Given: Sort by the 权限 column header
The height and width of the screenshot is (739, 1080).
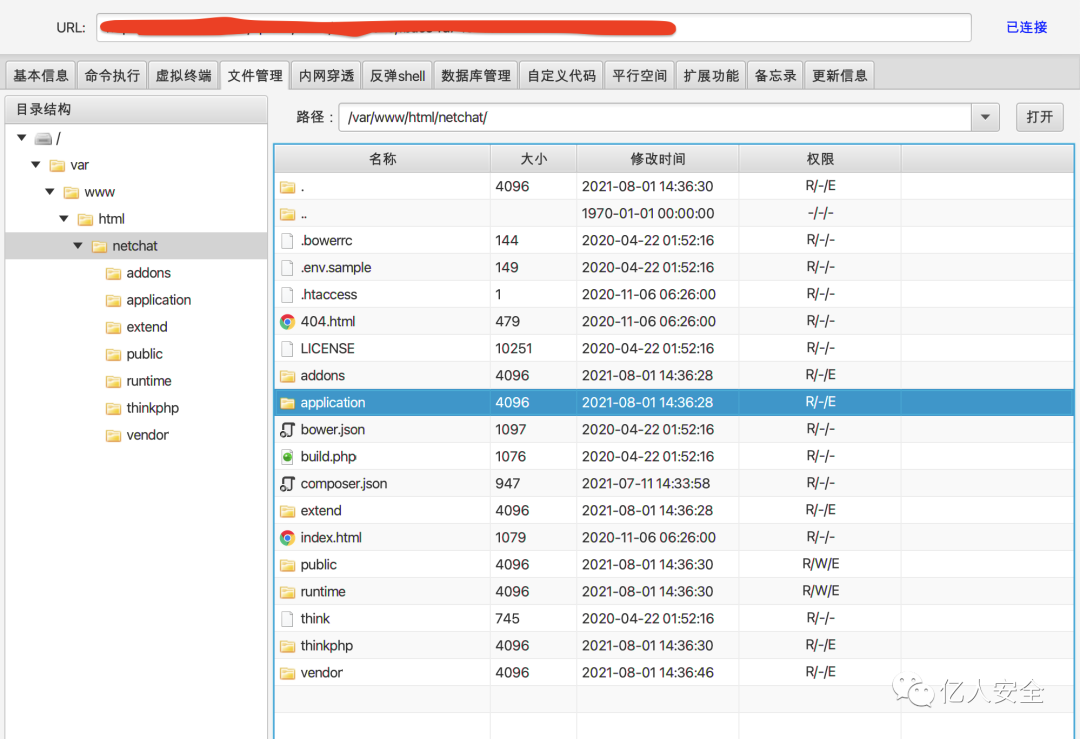Looking at the screenshot, I should (x=820, y=159).
